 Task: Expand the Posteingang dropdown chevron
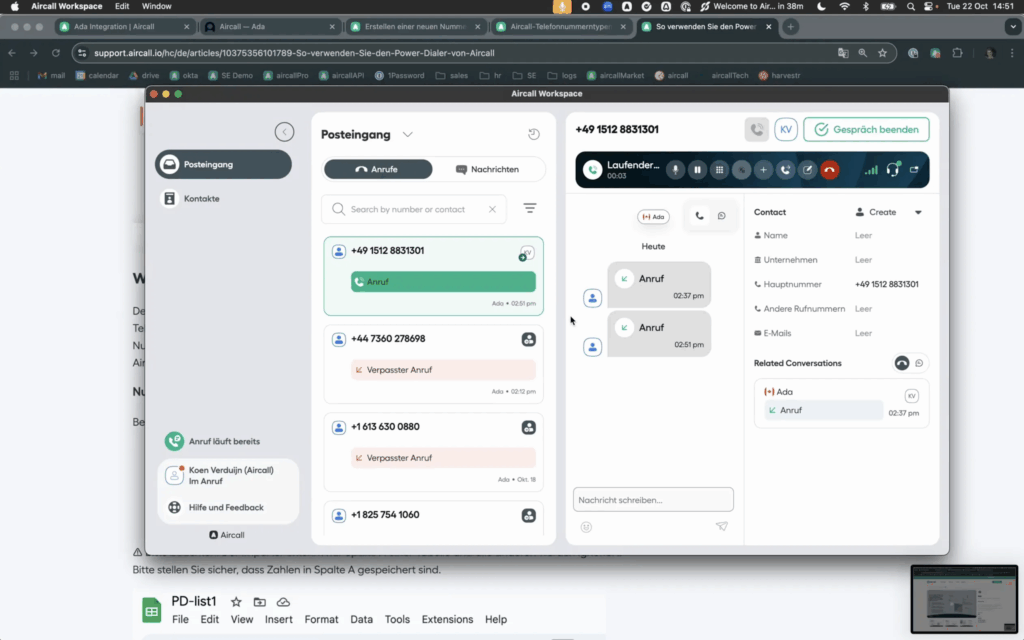[407, 135]
